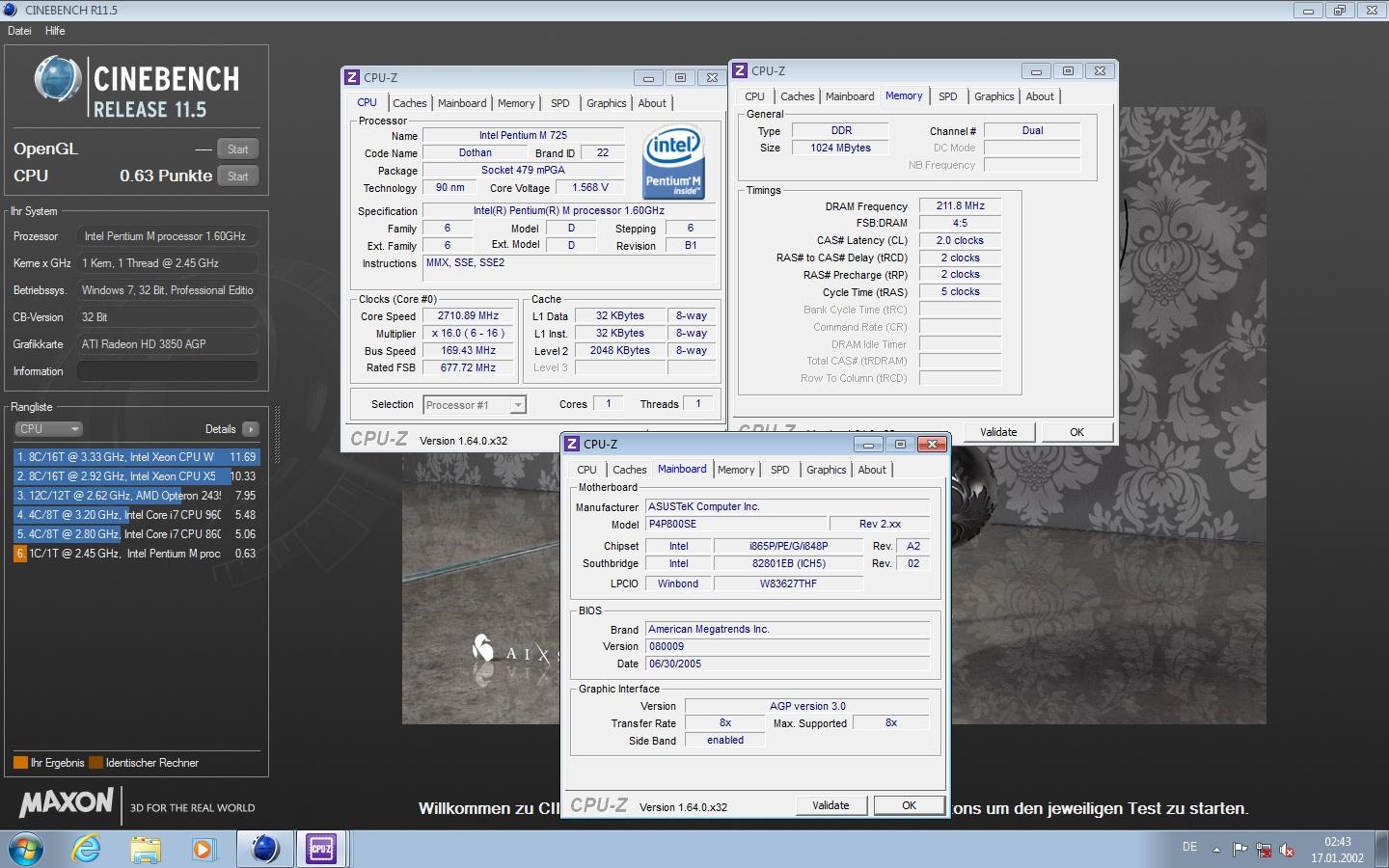The height and width of the screenshot is (868, 1389).
Task: Switch to Memory tab in Mainboard CPU-Z window
Action: point(736,470)
